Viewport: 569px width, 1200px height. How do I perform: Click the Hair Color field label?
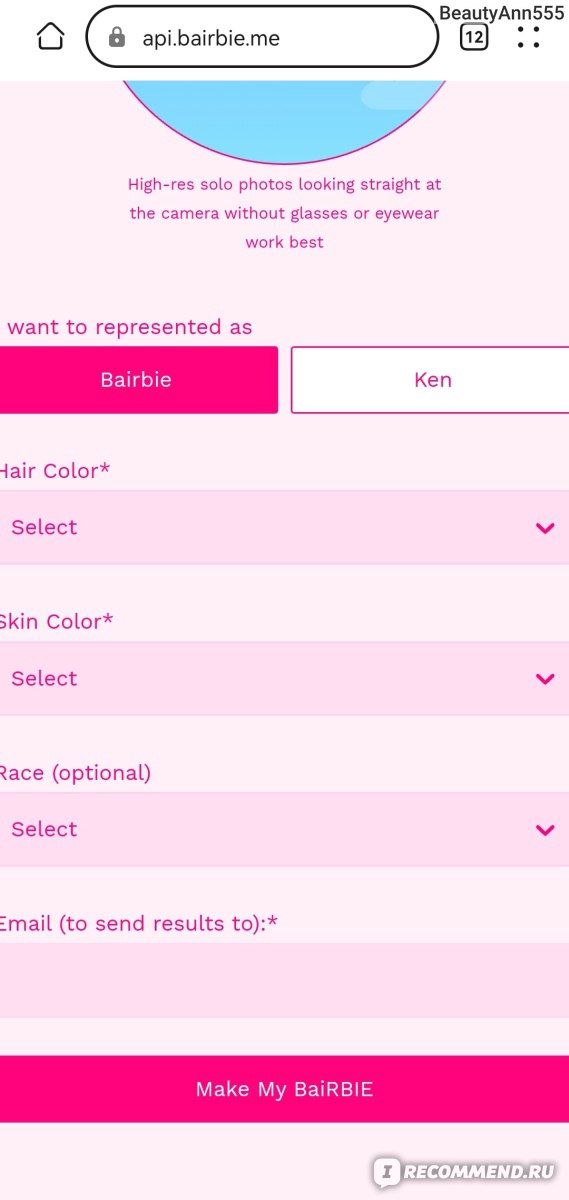[x=54, y=470]
